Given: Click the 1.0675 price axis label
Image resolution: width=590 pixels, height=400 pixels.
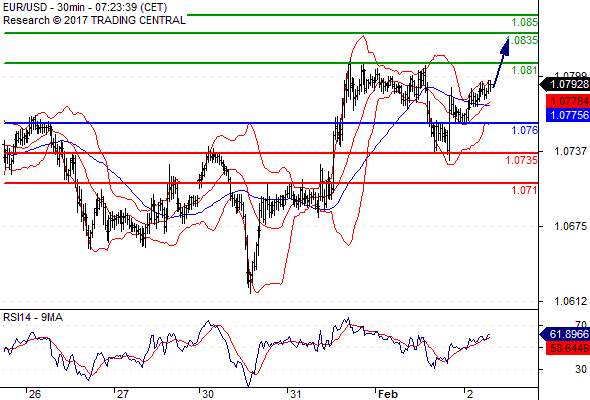Looking at the screenshot, I should 570,226.
